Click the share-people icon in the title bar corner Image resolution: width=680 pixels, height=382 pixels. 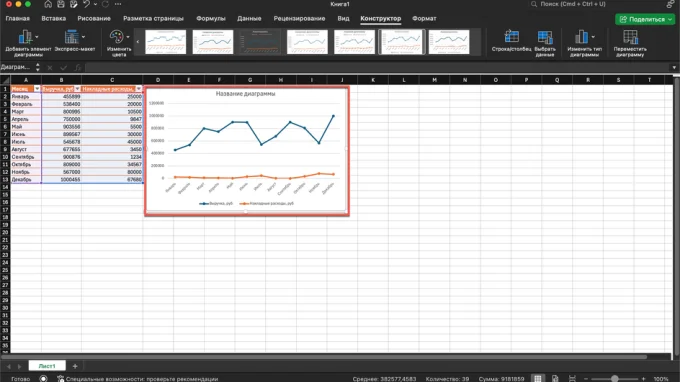coord(671,4)
